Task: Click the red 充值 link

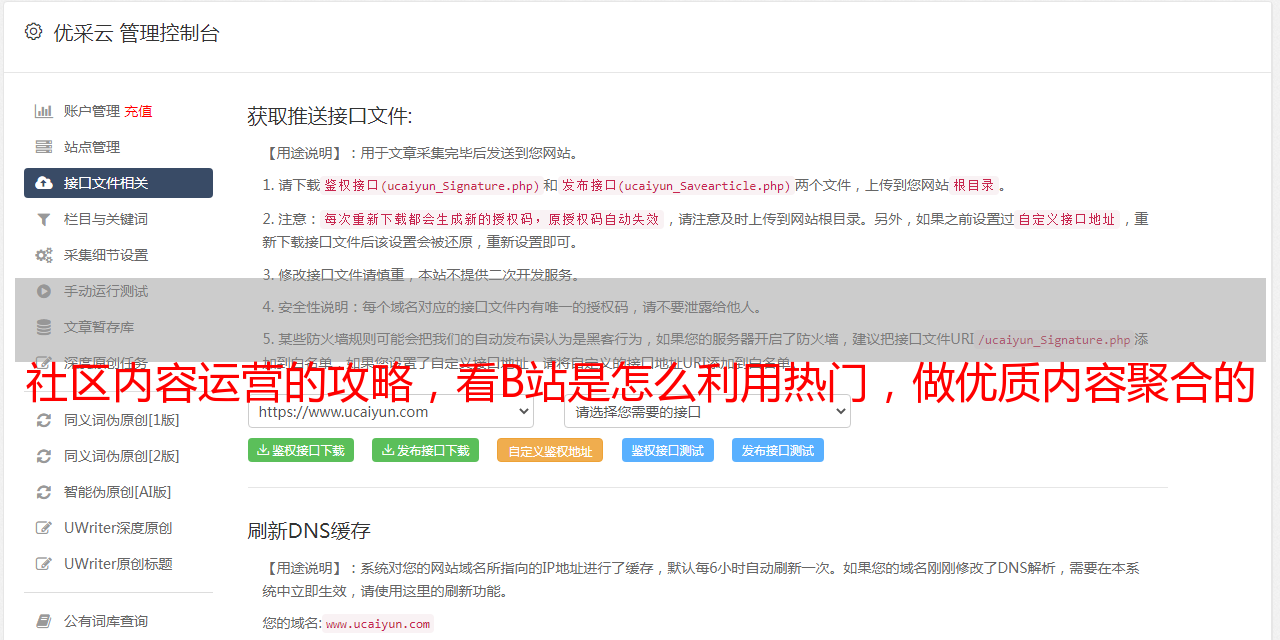Action: 138,111
